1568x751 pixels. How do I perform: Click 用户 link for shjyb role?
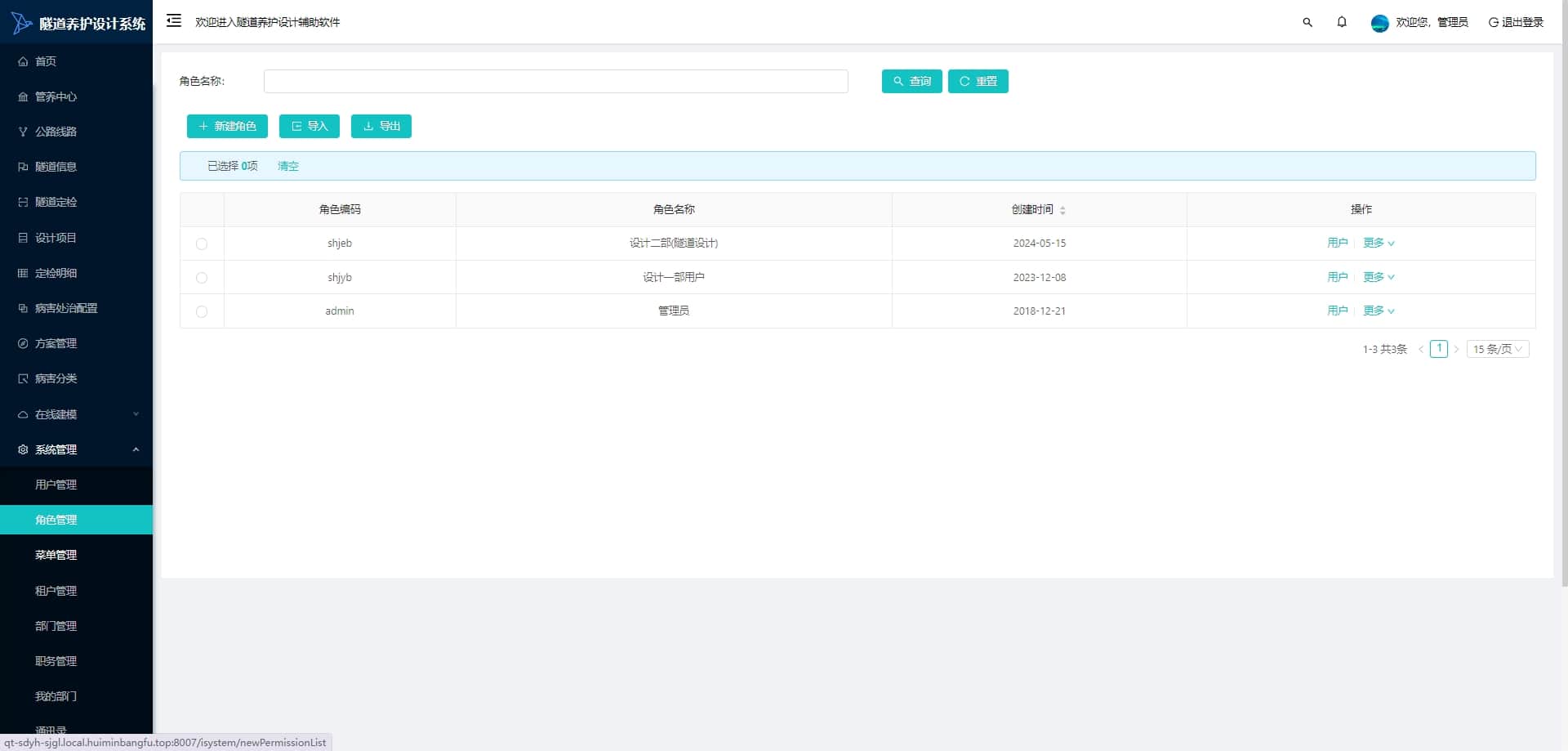pos(1338,277)
